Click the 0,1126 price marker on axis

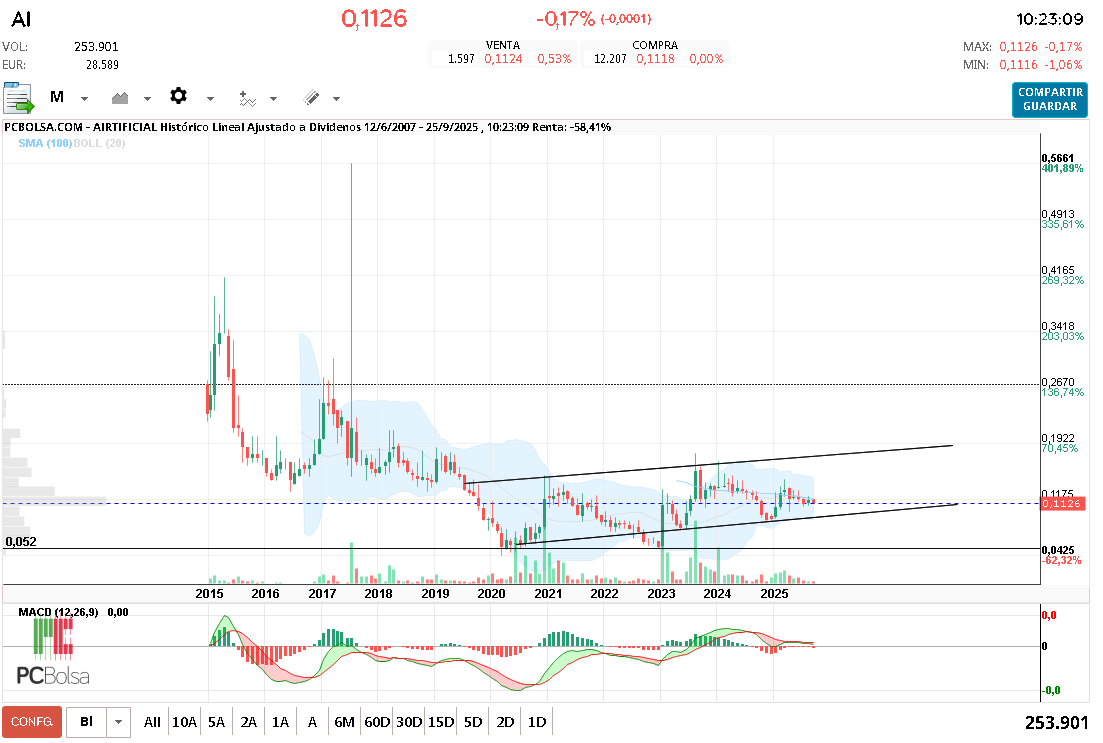tap(1062, 504)
